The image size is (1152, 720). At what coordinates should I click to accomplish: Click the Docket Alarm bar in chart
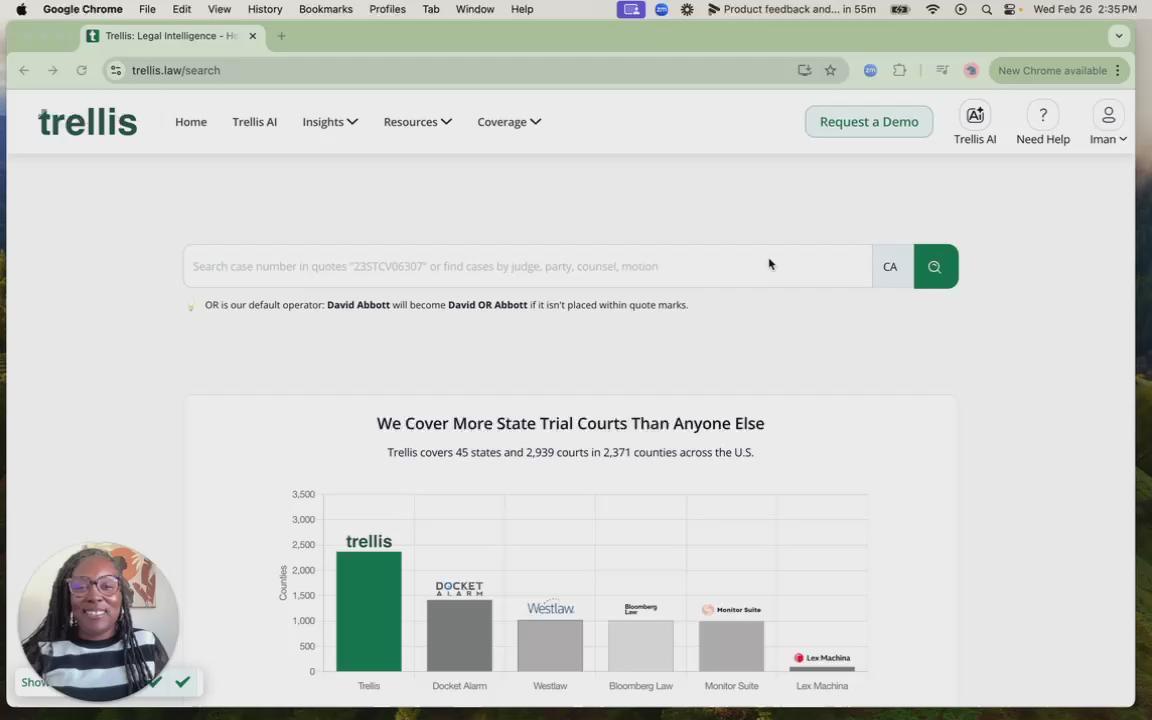pos(459,636)
